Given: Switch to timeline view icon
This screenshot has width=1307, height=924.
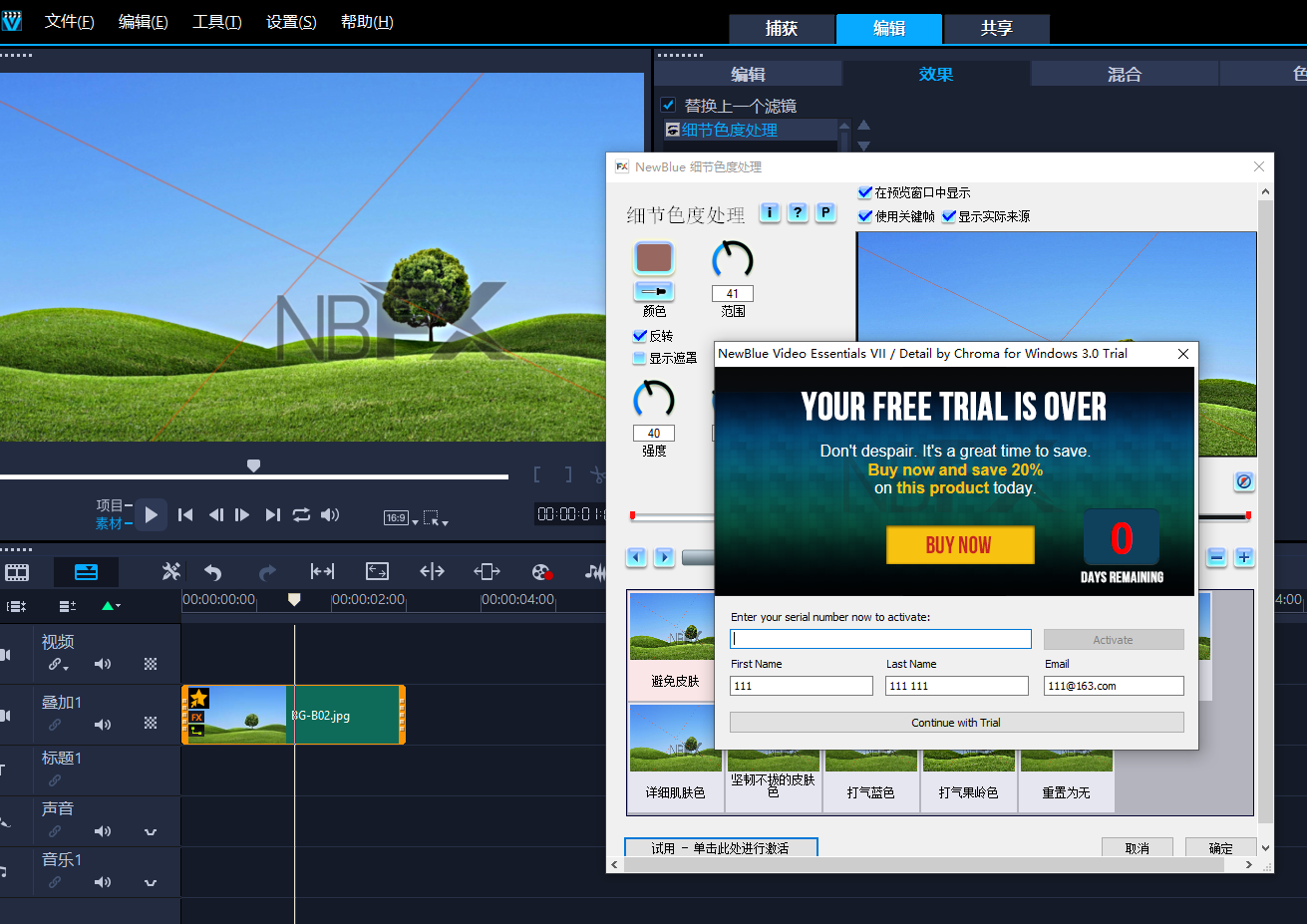Looking at the screenshot, I should 87,572.
